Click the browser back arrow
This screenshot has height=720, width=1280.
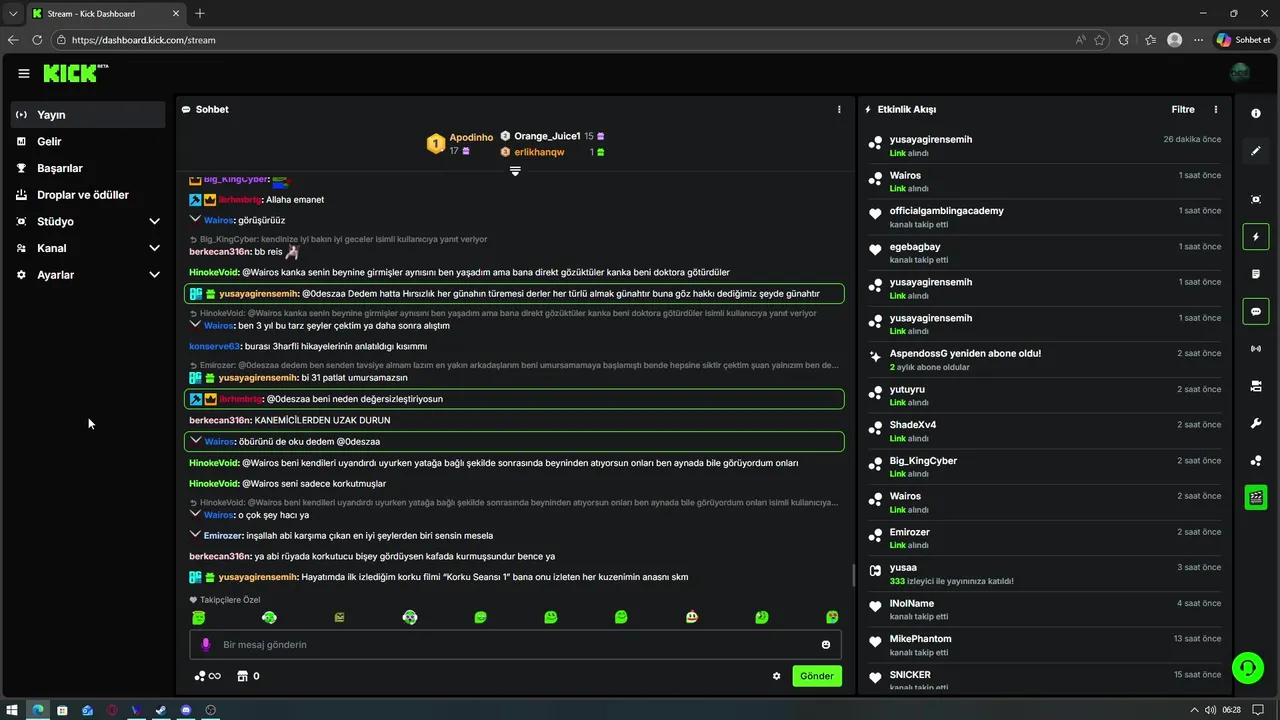[13, 40]
